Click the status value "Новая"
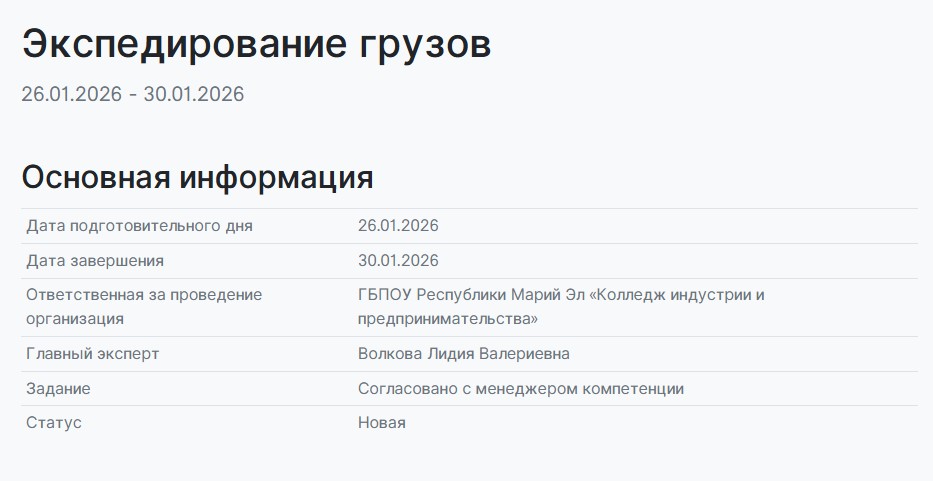Image resolution: width=933 pixels, height=481 pixels. click(x=382, y=423)
